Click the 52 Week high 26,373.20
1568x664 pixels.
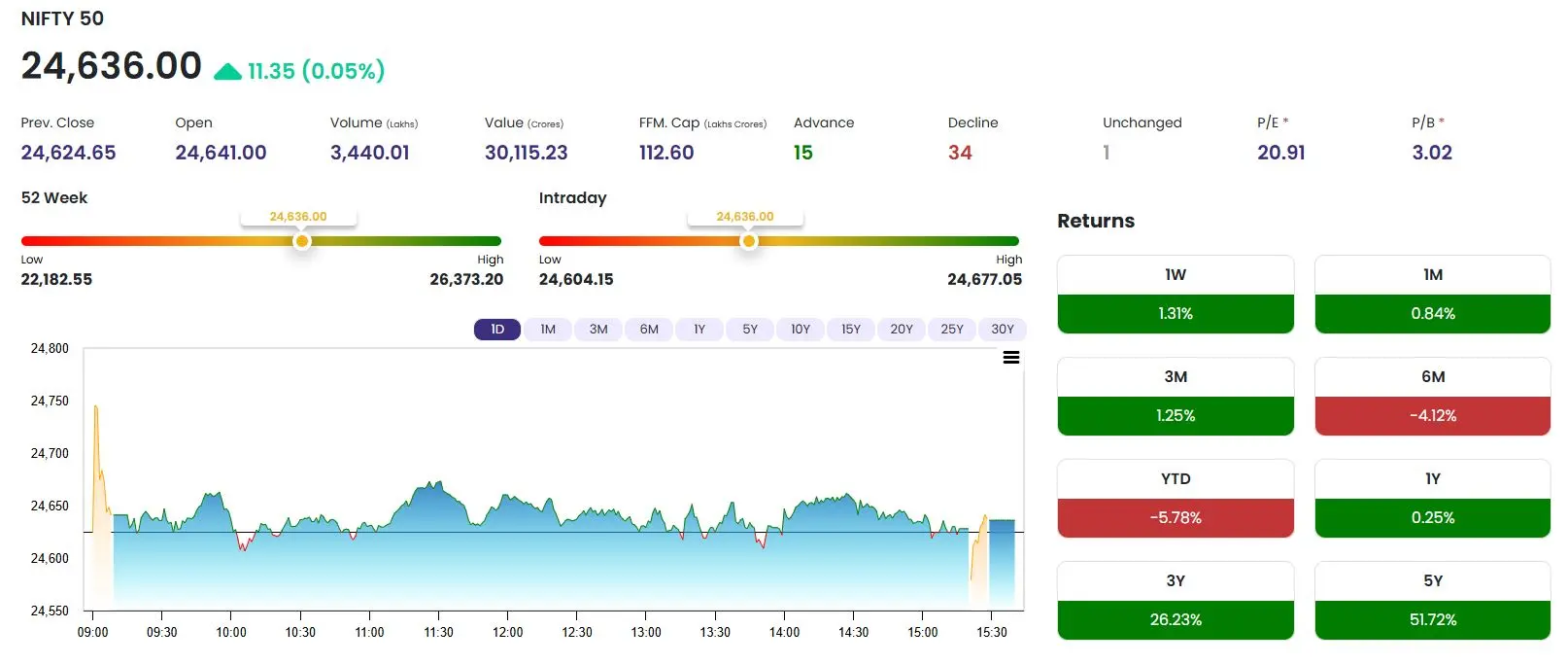point(466,279)
